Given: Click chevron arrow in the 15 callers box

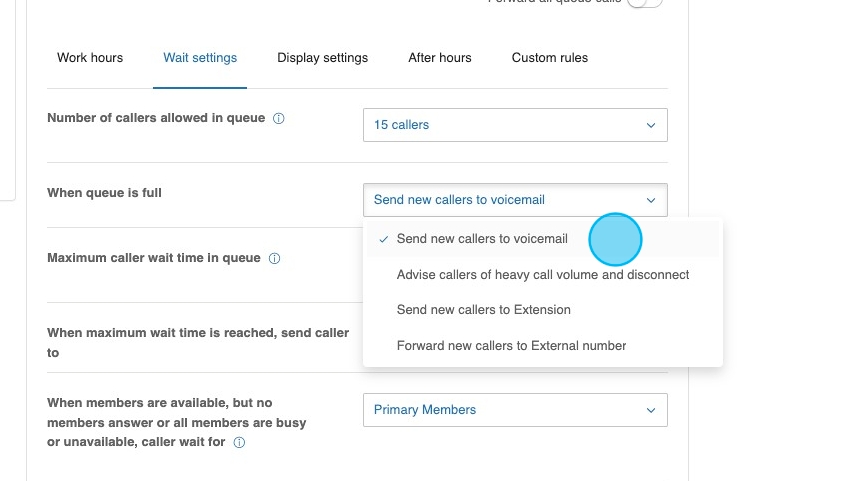Looking at the screenshot, I should tap(650, 125).
